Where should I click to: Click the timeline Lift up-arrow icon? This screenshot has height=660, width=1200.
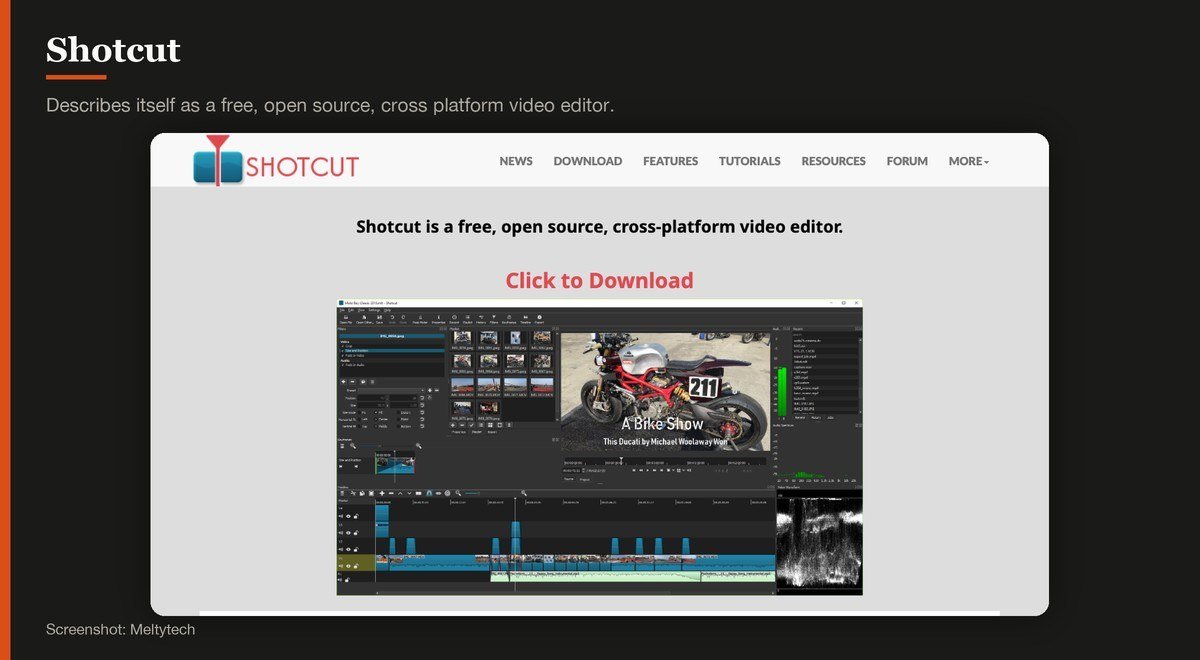tap(400, 493)
